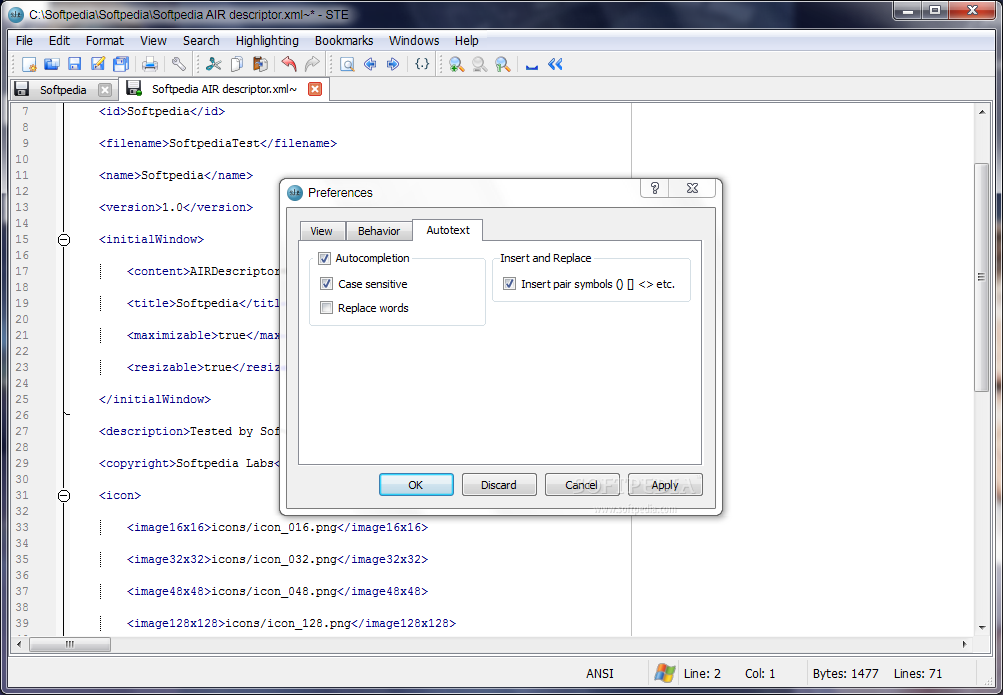Click the ANSI encoding status text
Screen dimensions: 1003x695
click(x=599, y=673)
